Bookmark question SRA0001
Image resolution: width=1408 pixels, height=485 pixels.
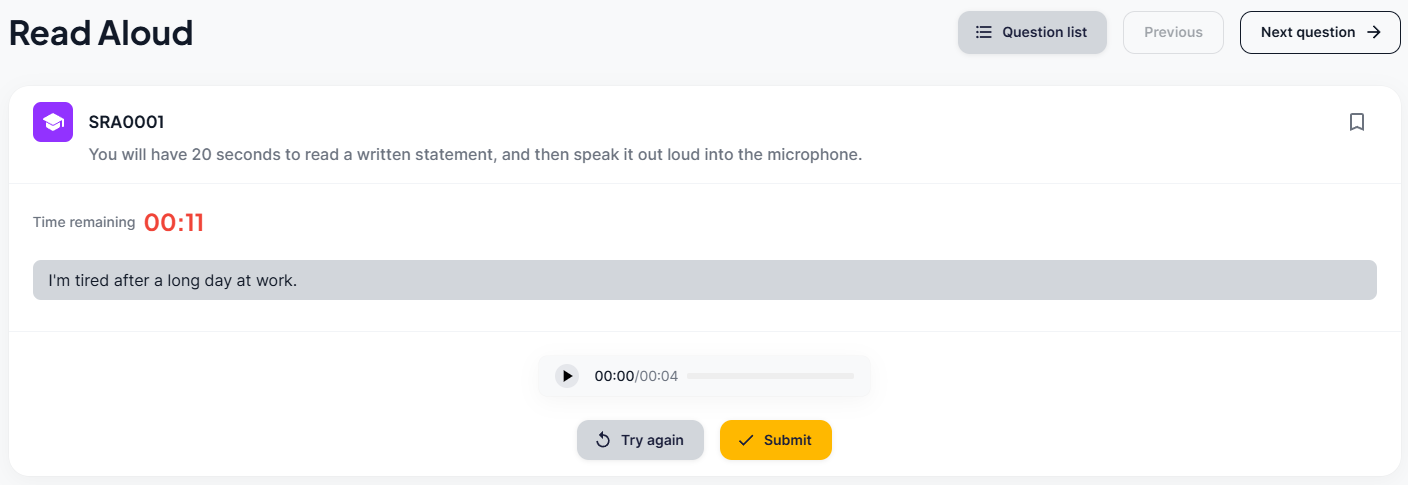point(1357,122)
